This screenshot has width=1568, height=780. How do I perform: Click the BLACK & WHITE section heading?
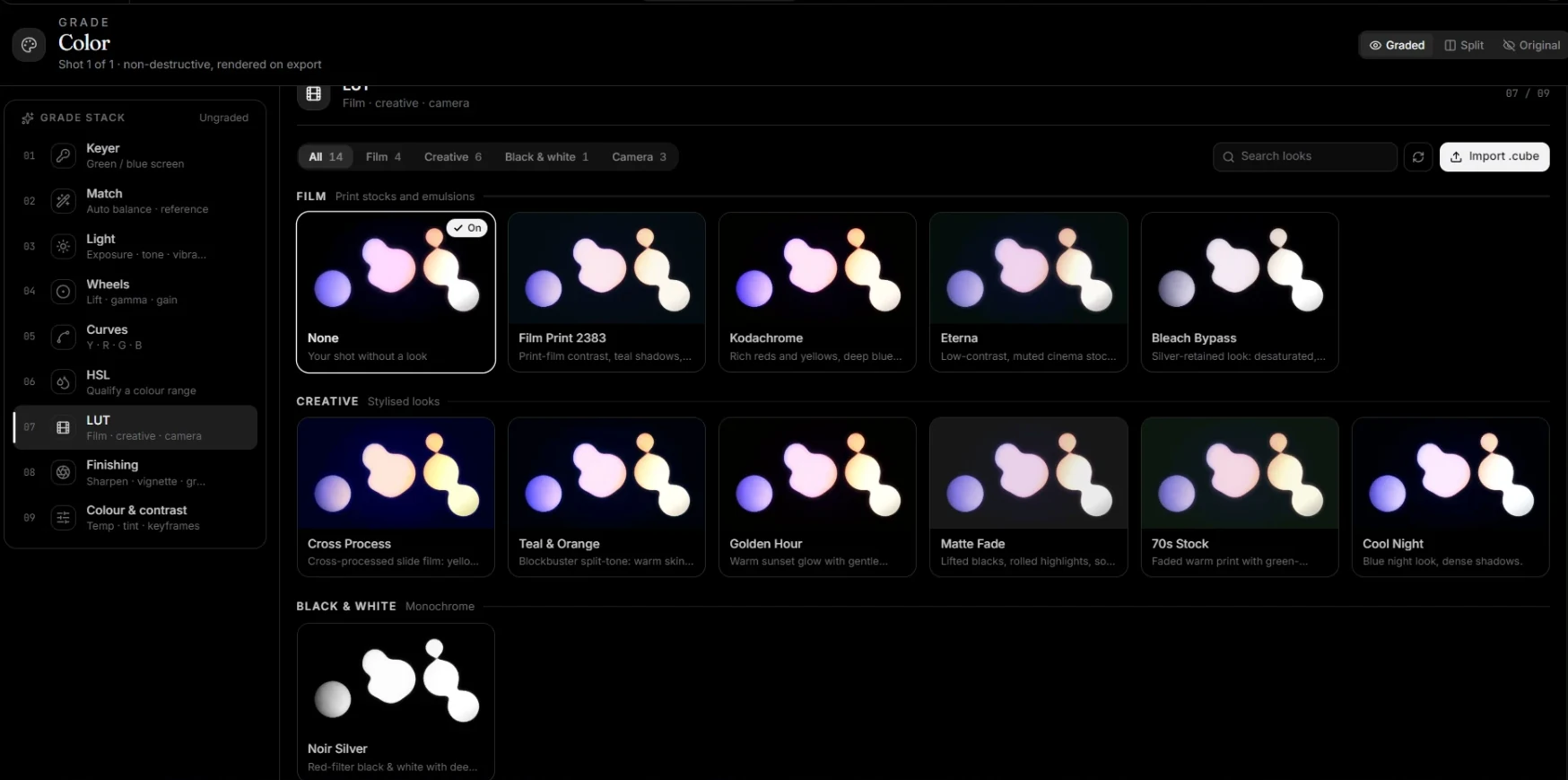pyautogui.click(x=346, y=607)
